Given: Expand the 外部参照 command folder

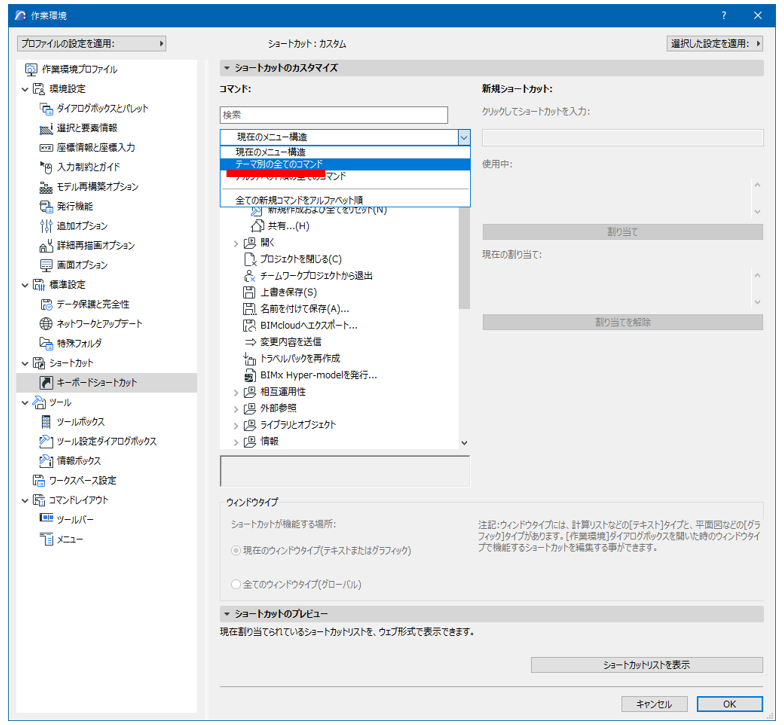Looking at the screenshot, I should click(236, 409).
